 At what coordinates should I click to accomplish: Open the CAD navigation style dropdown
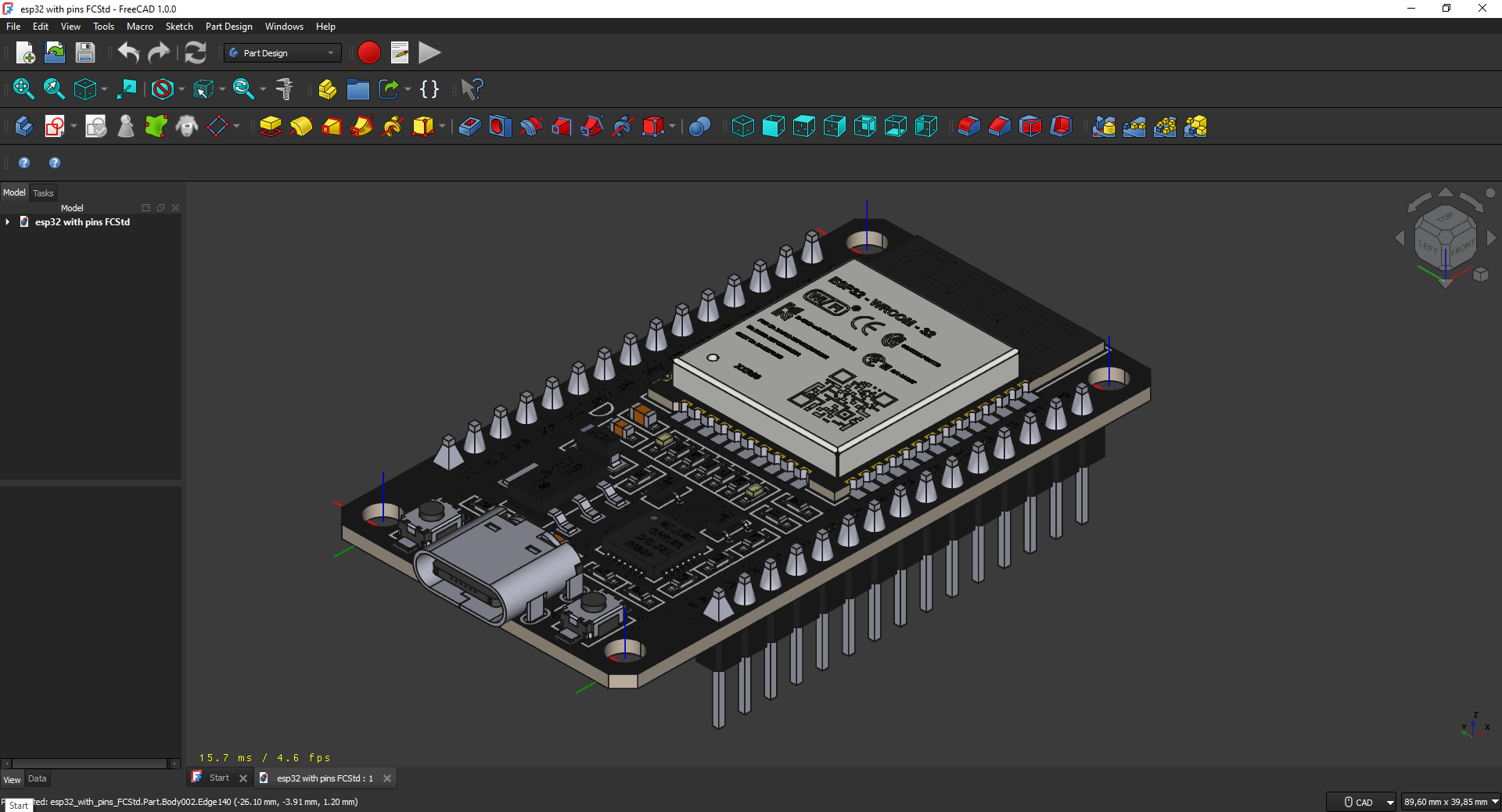(x=1362, y=802)
